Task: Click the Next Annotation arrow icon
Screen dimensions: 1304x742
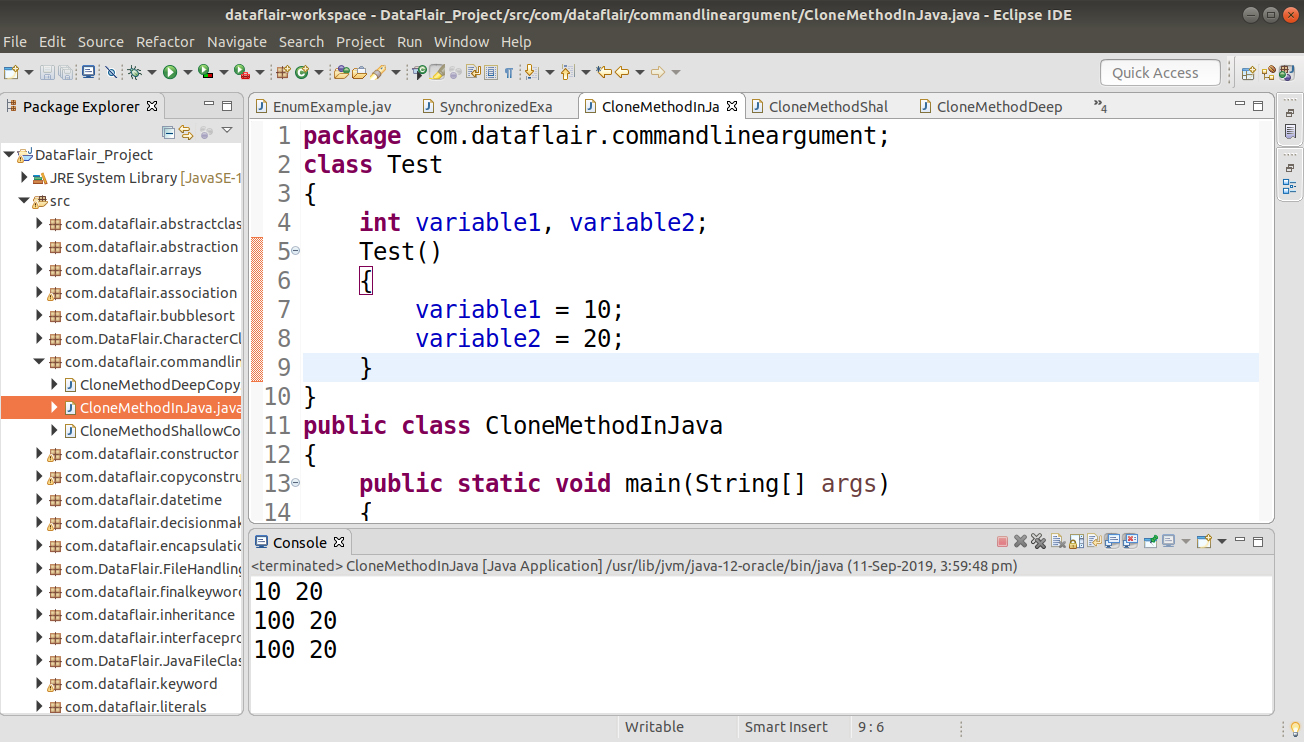Action: click(531, 72)
